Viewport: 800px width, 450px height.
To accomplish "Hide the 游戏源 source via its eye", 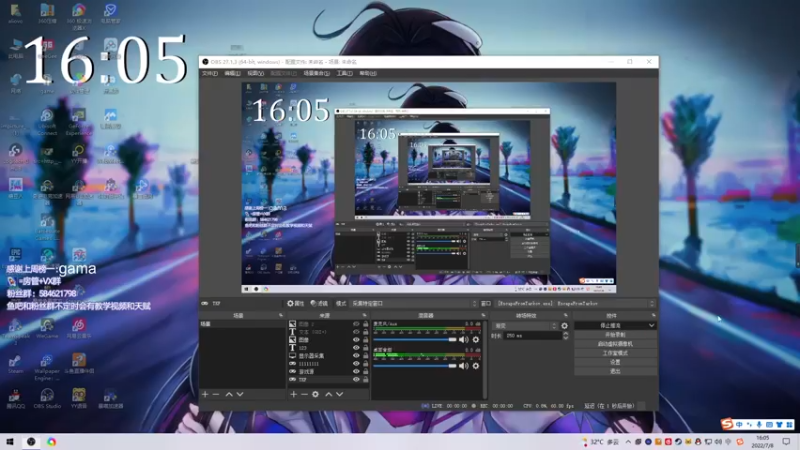I will (x=356, y=371).
